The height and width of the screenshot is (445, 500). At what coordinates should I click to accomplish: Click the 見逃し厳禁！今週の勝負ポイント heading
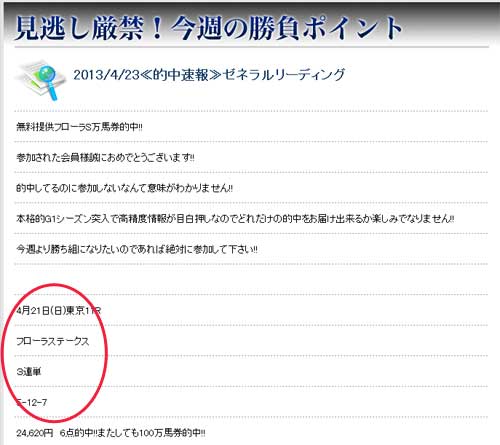(209, 28)
